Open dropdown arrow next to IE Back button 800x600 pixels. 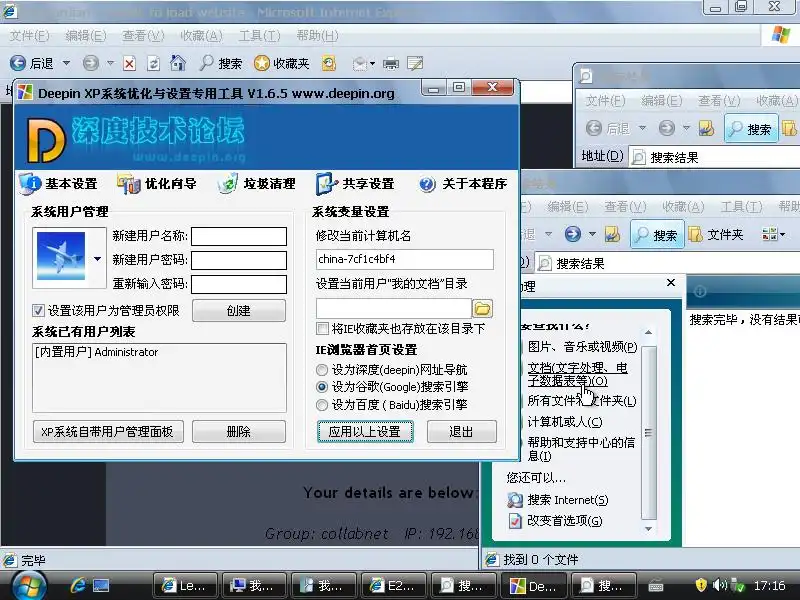coord(66,63)
